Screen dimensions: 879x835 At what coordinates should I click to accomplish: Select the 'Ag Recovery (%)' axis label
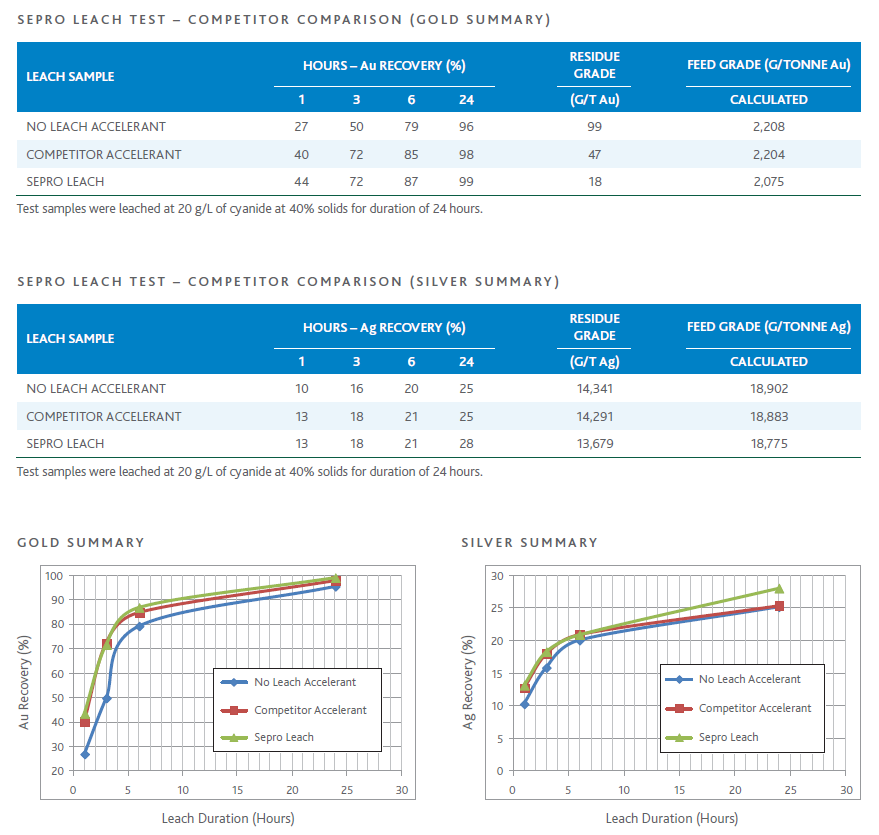pos(468,682)
